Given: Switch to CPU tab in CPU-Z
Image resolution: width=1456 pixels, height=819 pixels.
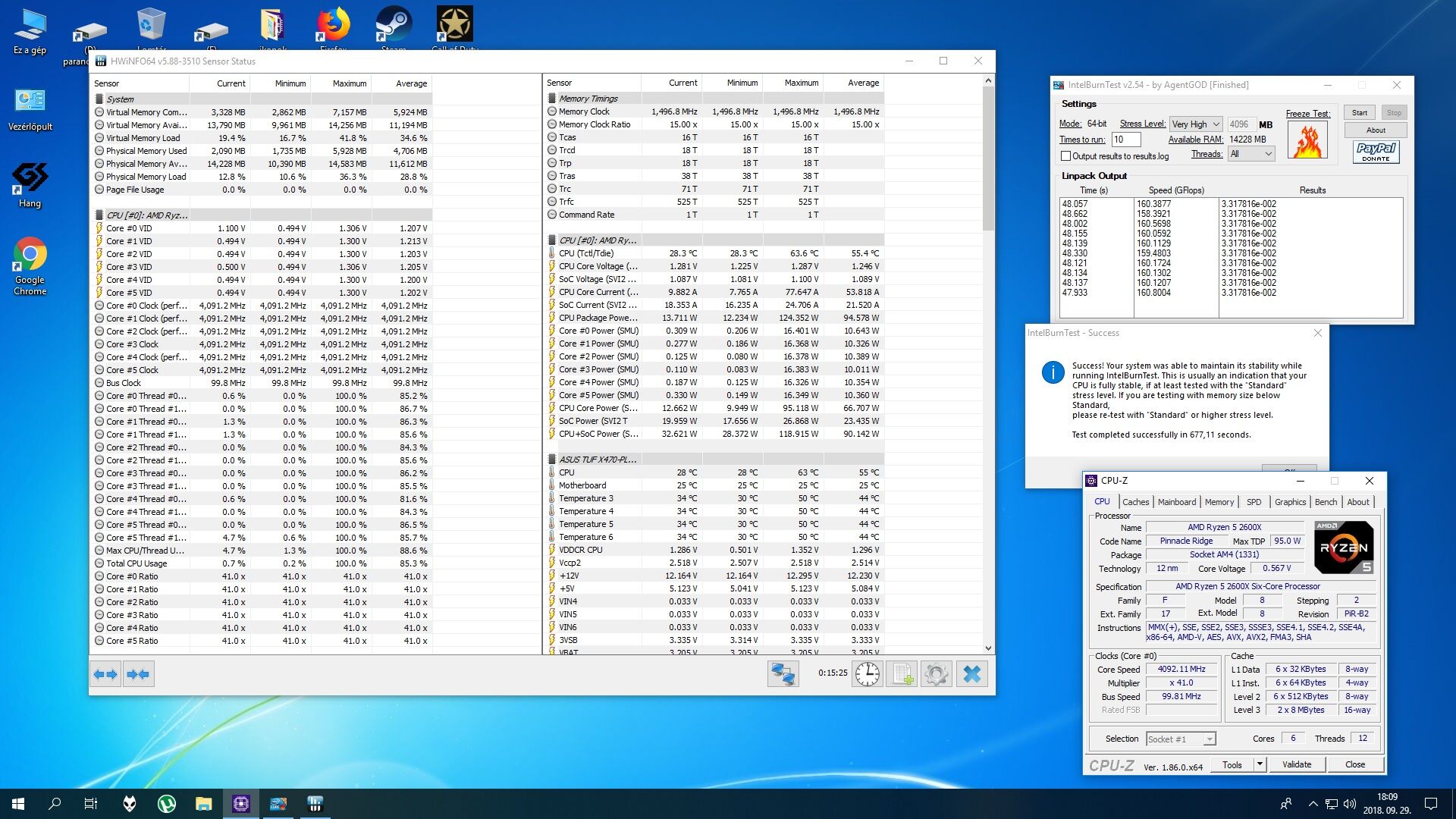Looking at the screenshot, I should (x=1102, y=502).
